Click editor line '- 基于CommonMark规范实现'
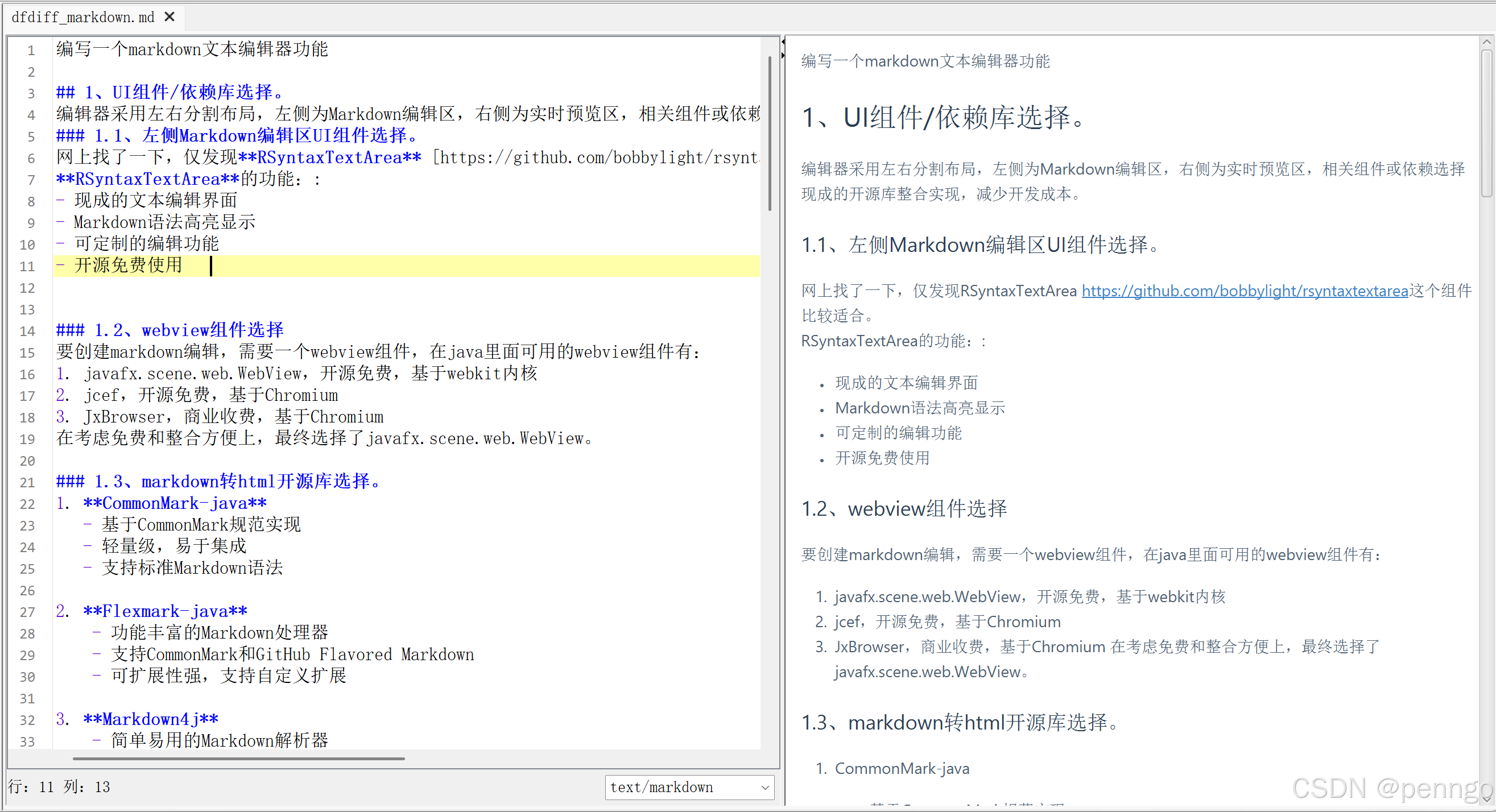The width and height of the screenshot is (1496, 812). (x=192, y=524)
